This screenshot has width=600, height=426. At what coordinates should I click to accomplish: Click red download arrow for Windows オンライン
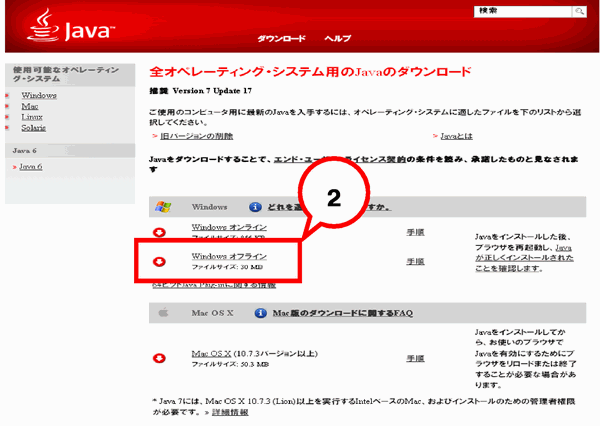pyautogui.click(x=159, y=232)
